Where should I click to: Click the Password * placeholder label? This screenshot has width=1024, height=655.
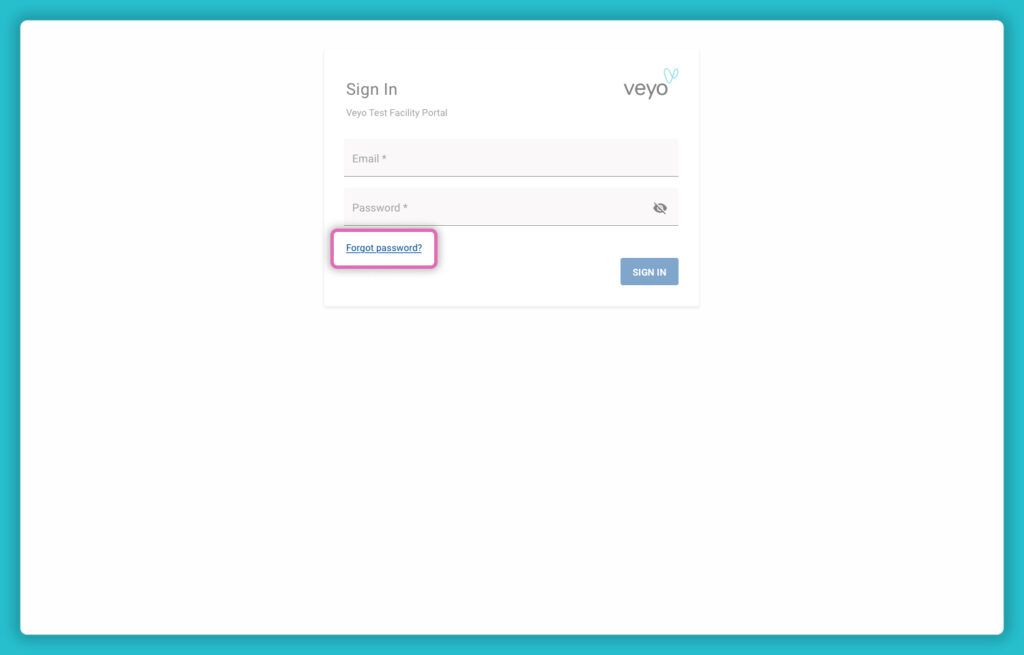pyautogui.click(x=379, y=208)
